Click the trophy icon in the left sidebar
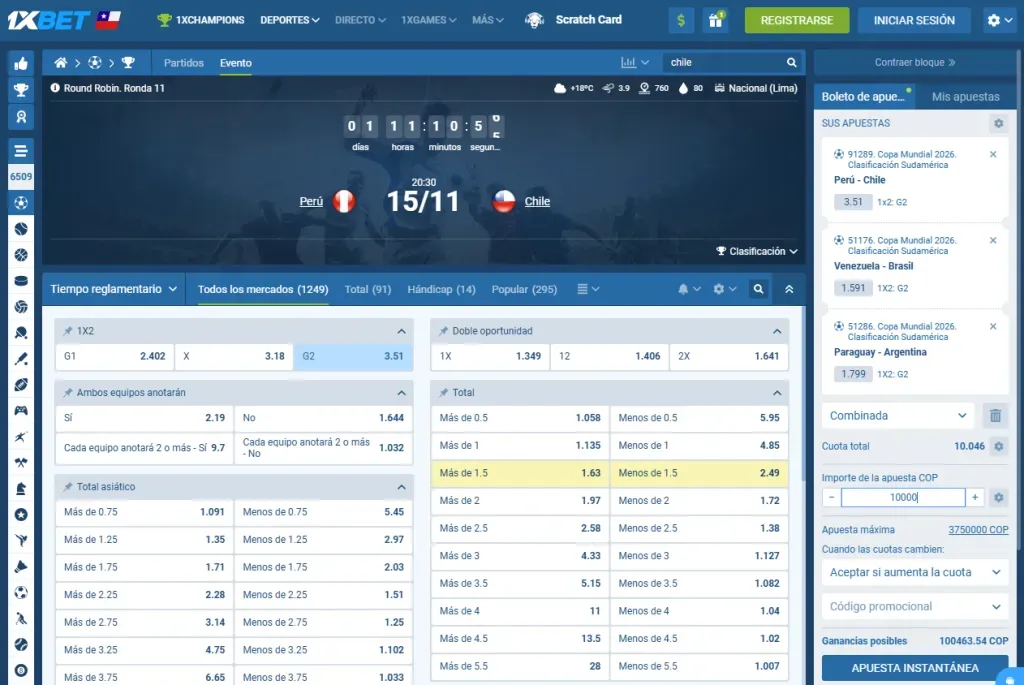Viewport: 1024px width, 685px height. click(20, 91)
